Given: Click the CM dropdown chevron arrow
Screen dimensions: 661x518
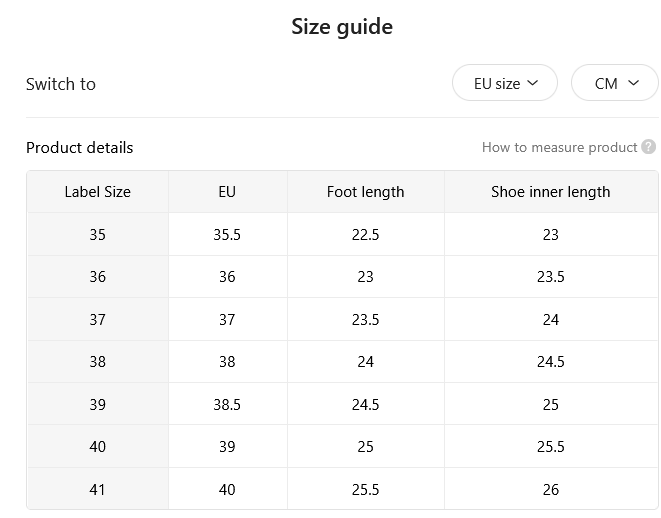Looking at the screenshot, I should click(633, 83).
